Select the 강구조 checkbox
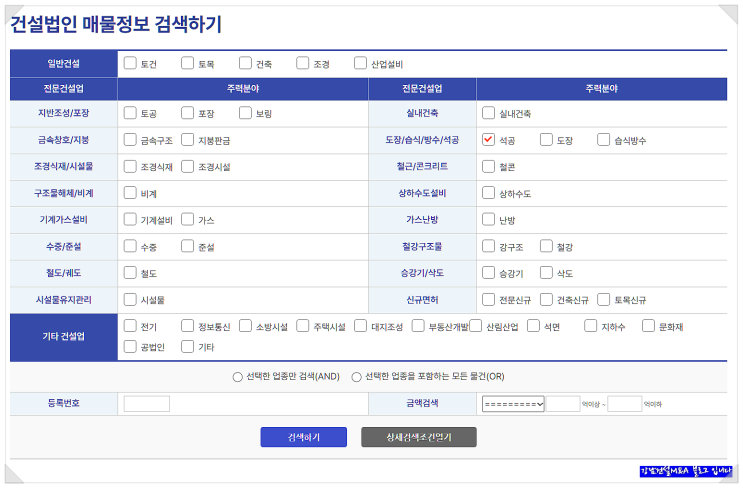 489,246
